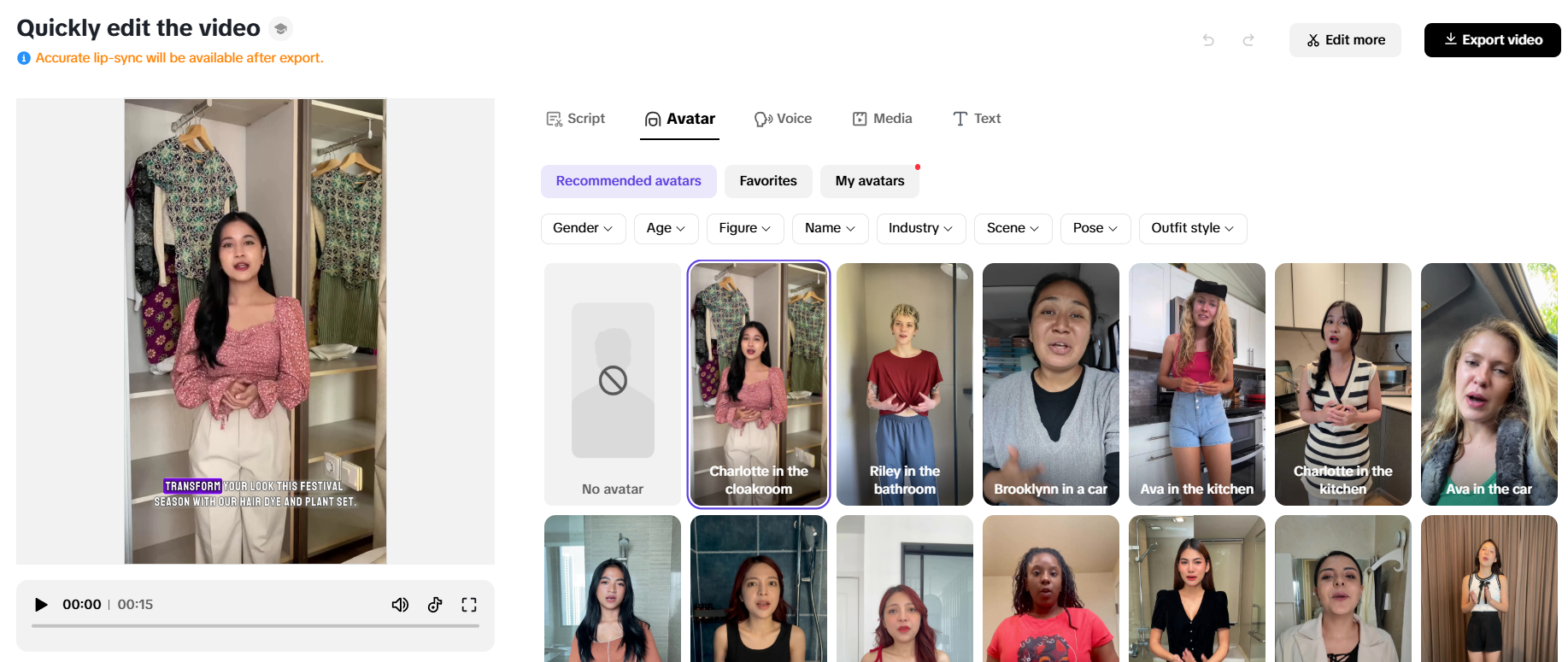Select the No avatar option

[613, 384]
